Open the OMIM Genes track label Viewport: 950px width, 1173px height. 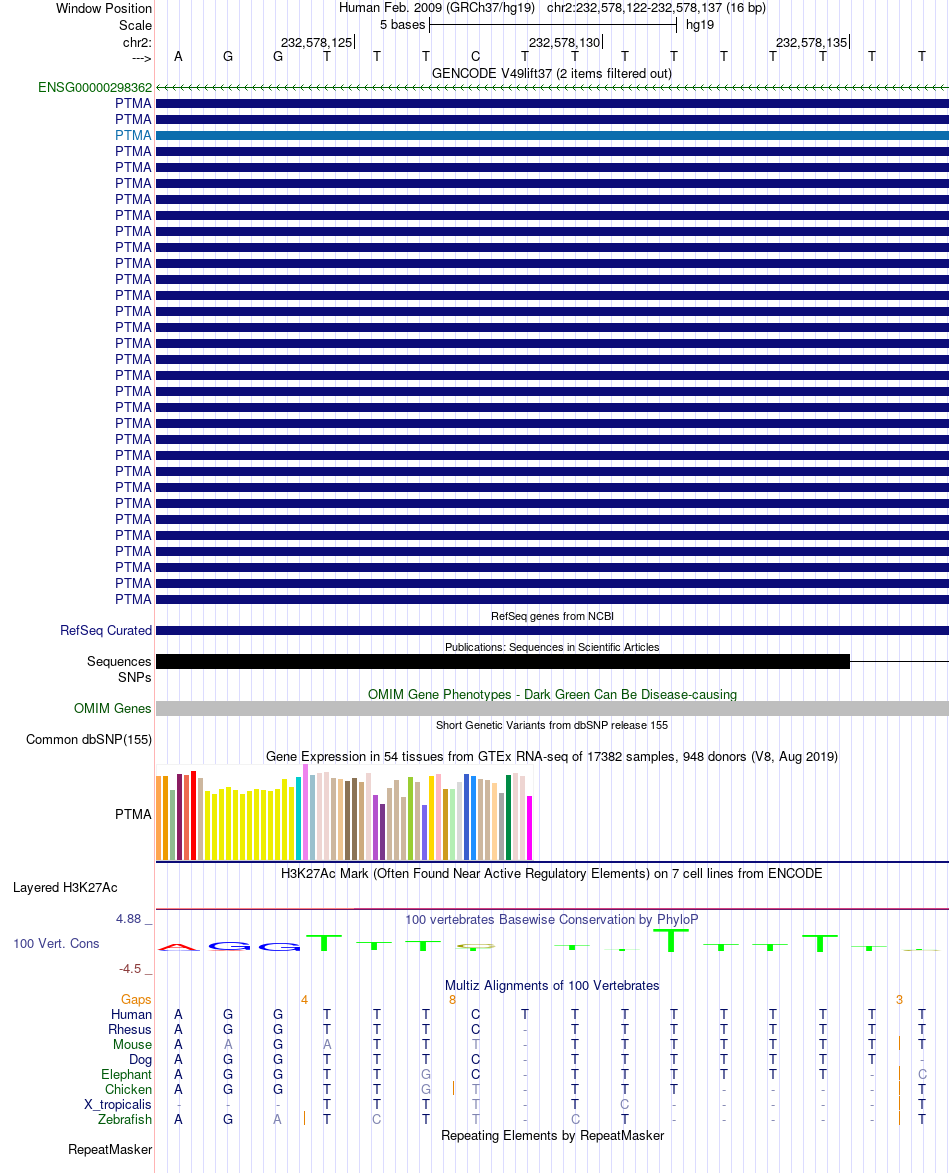tap(113, 708)
